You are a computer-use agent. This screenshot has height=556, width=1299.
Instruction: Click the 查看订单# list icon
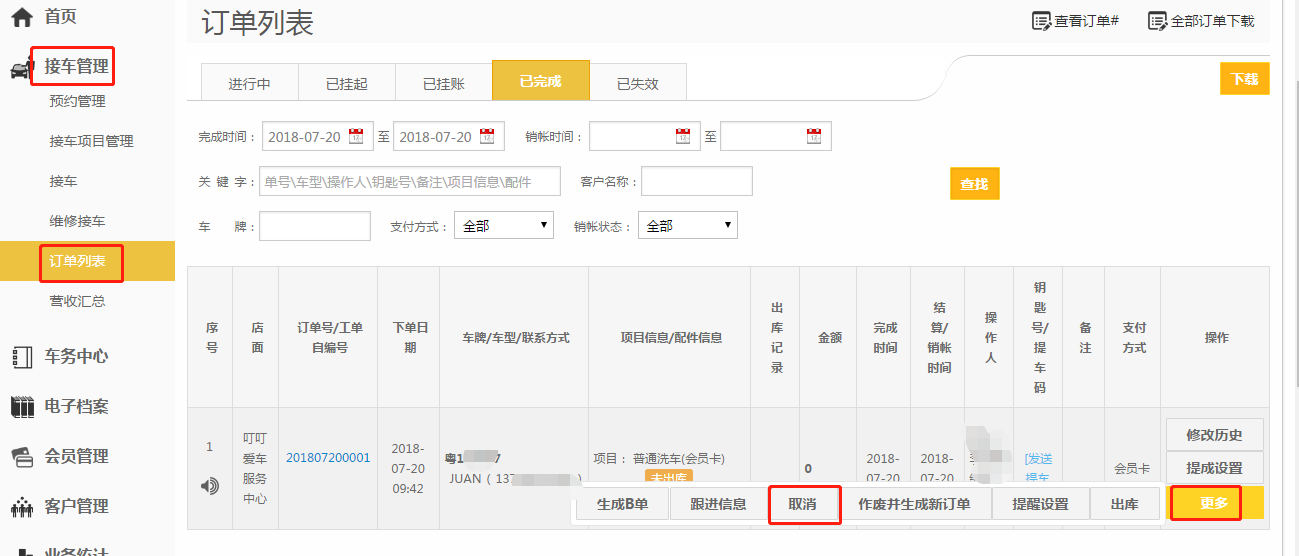[1041, 21]
